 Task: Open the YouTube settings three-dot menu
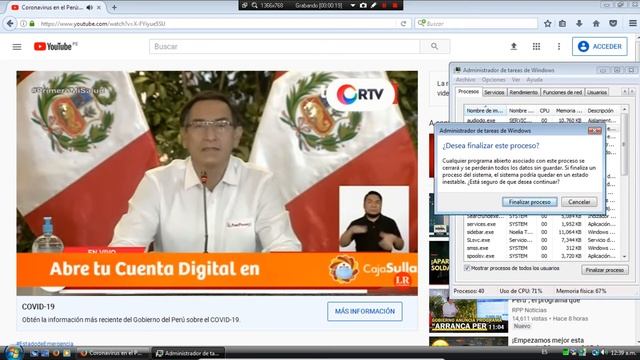[x=559, y=47]
